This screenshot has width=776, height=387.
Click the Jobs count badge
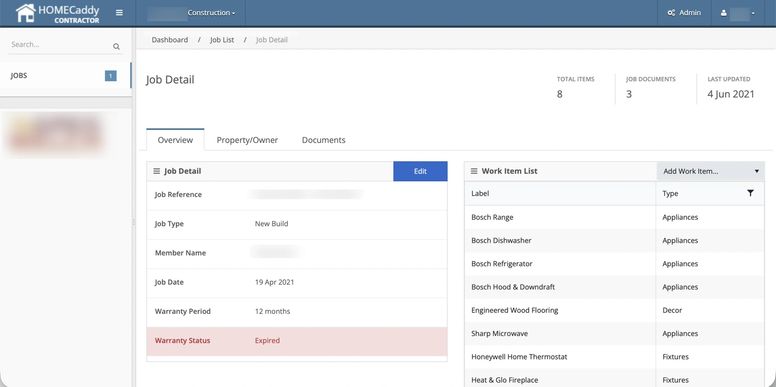pos(111,76)
